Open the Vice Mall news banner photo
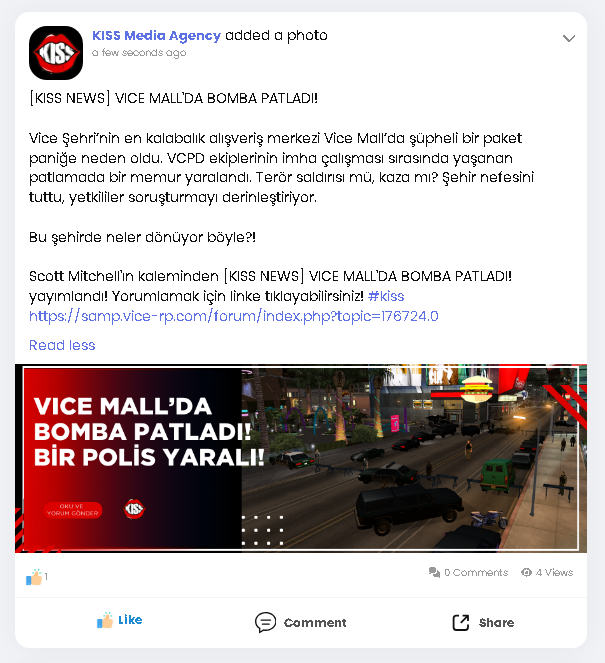Viewport: 605px width, 663px height. 301,458
